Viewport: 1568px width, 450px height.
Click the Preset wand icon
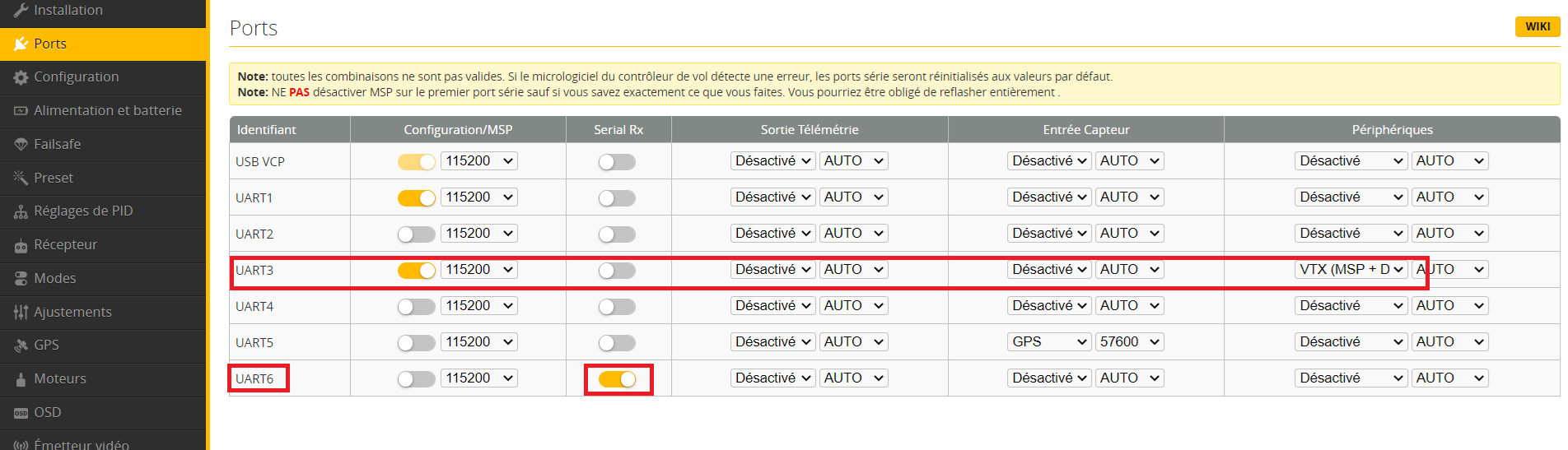pos(21,178)
